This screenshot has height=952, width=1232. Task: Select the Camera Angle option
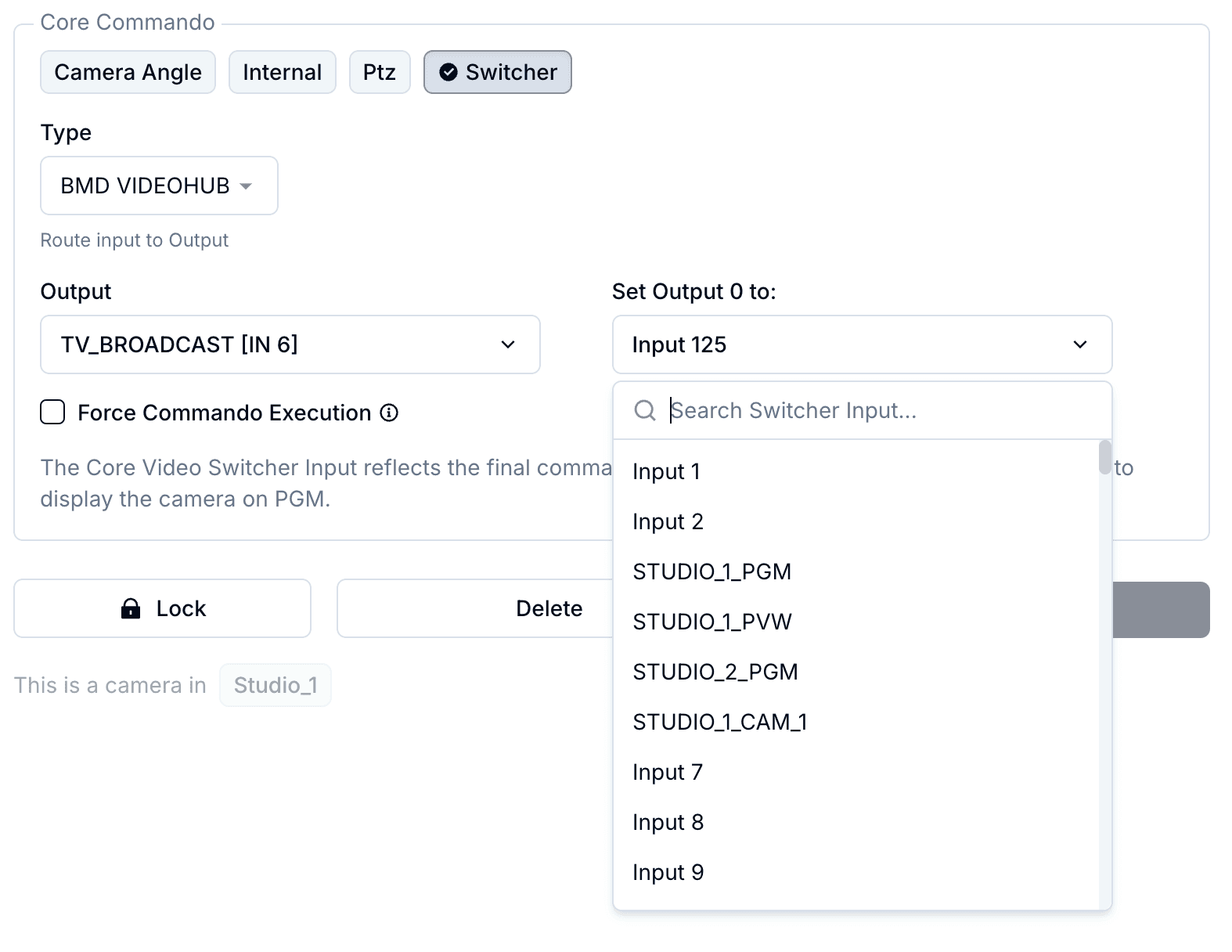coord(128,72)
